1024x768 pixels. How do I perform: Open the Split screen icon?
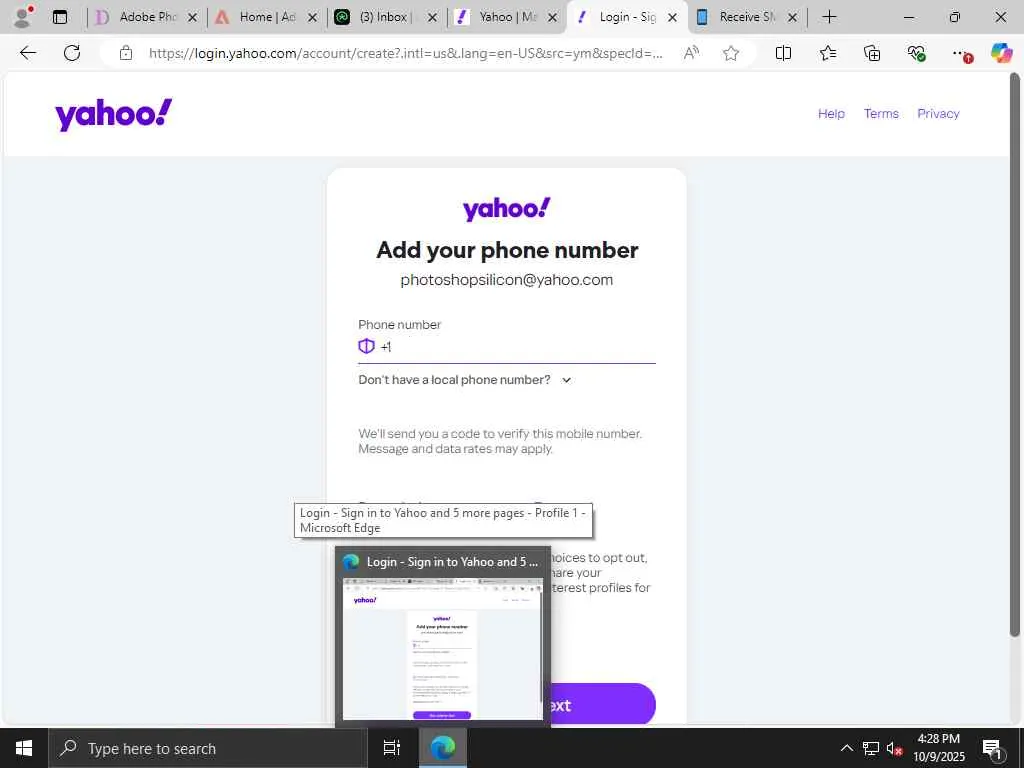coord(783,54)
